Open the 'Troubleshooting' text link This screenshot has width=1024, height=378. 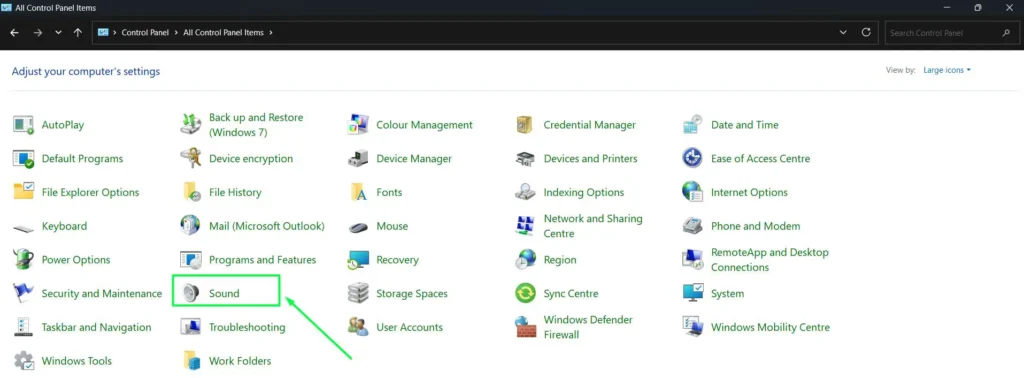pyautogui.click(x=247, y=327)
